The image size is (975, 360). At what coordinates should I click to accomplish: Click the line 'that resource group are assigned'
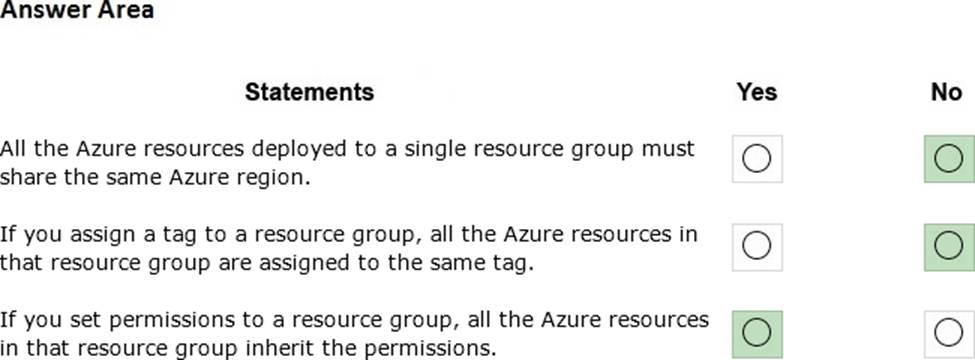point(267,264)
